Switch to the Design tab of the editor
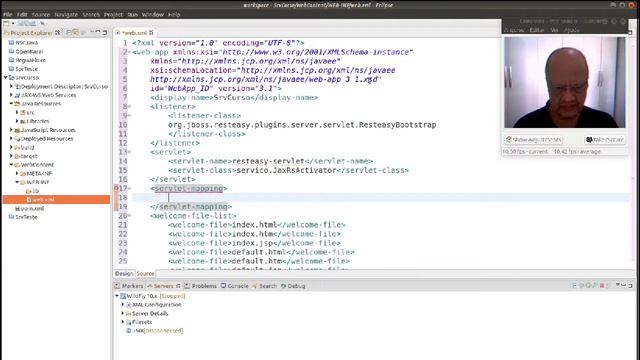 point(124,273)
